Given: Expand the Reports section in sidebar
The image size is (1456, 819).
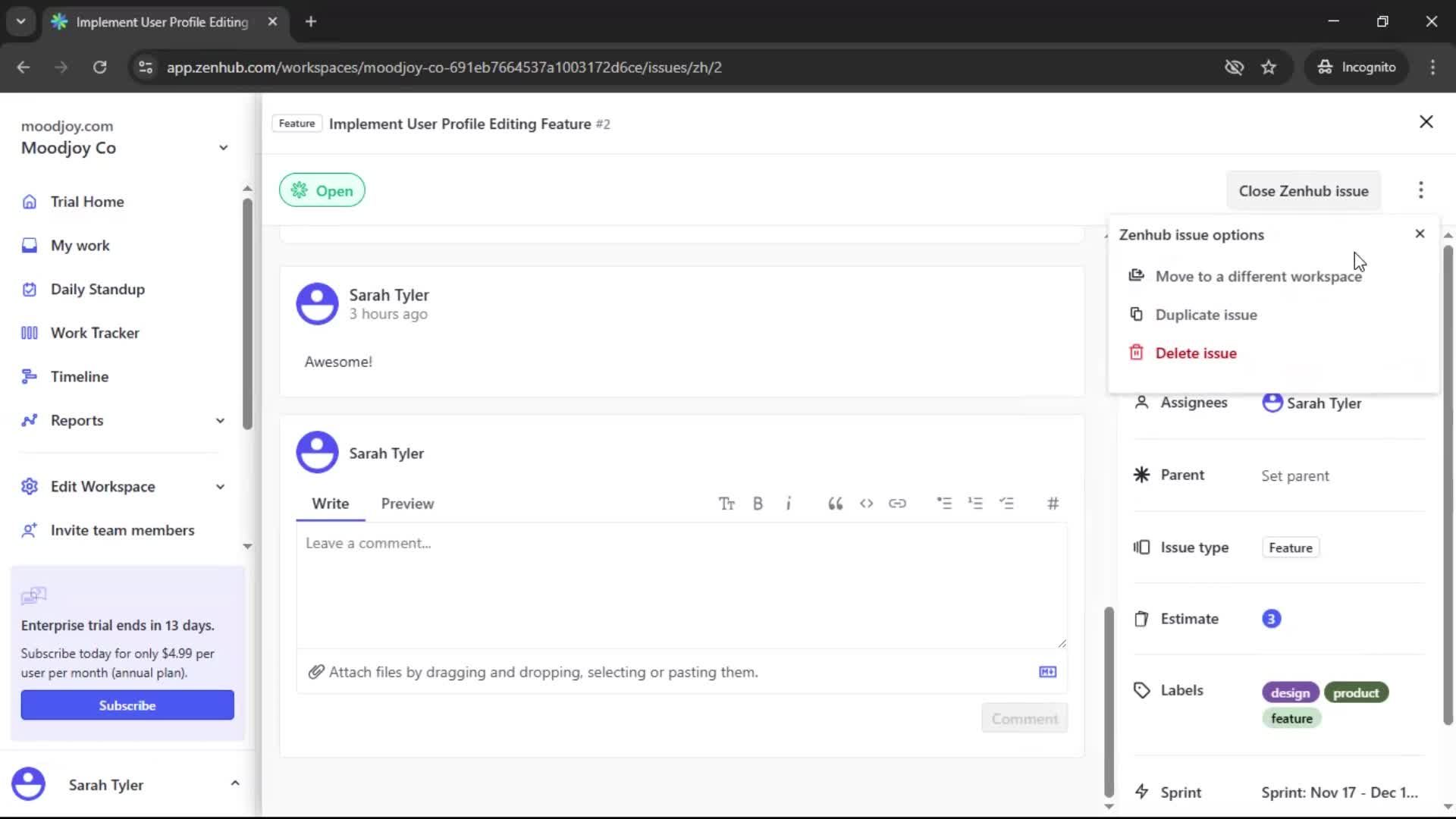Looking at the screenshot, I should [219, 420].
